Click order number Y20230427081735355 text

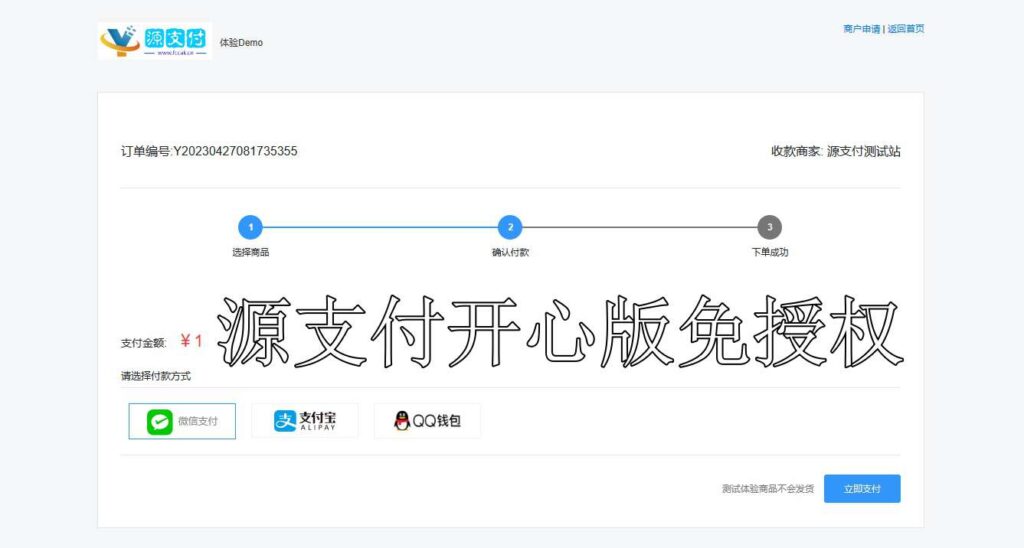point(235,151)
